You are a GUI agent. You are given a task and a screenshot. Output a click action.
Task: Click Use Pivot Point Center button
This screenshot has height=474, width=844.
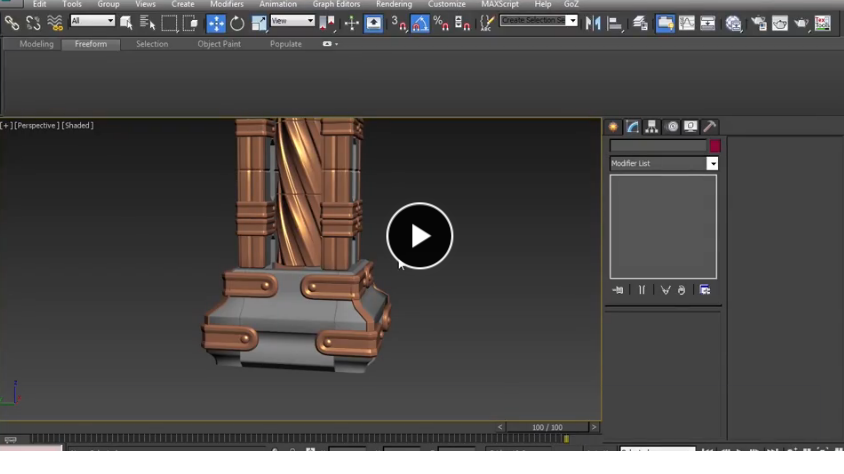tap(327, 23)
